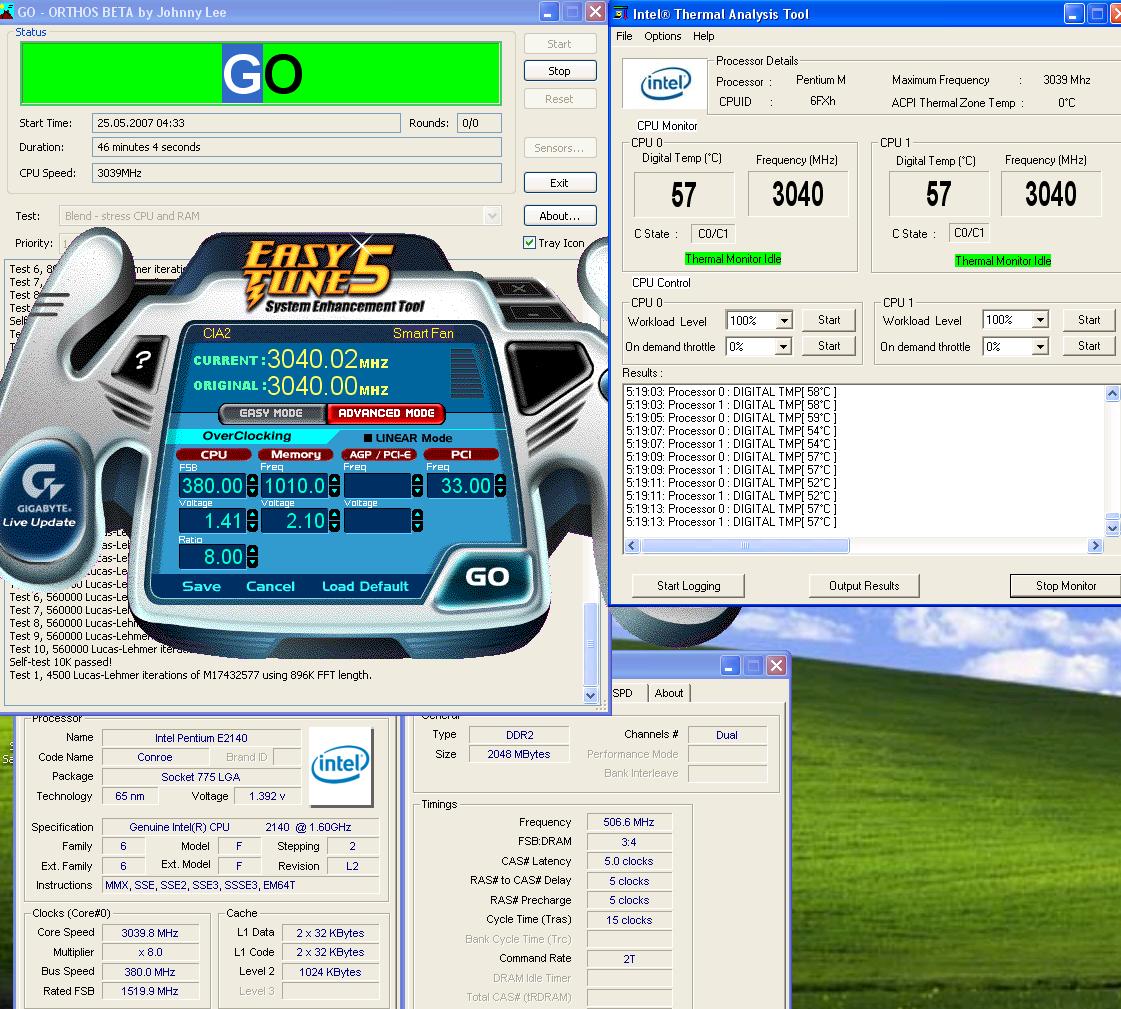Open the File menu in Thermal Analysis Tool
This screenshot has width=1121, height=1009.
pyautogui.click(x=624, y=36)
